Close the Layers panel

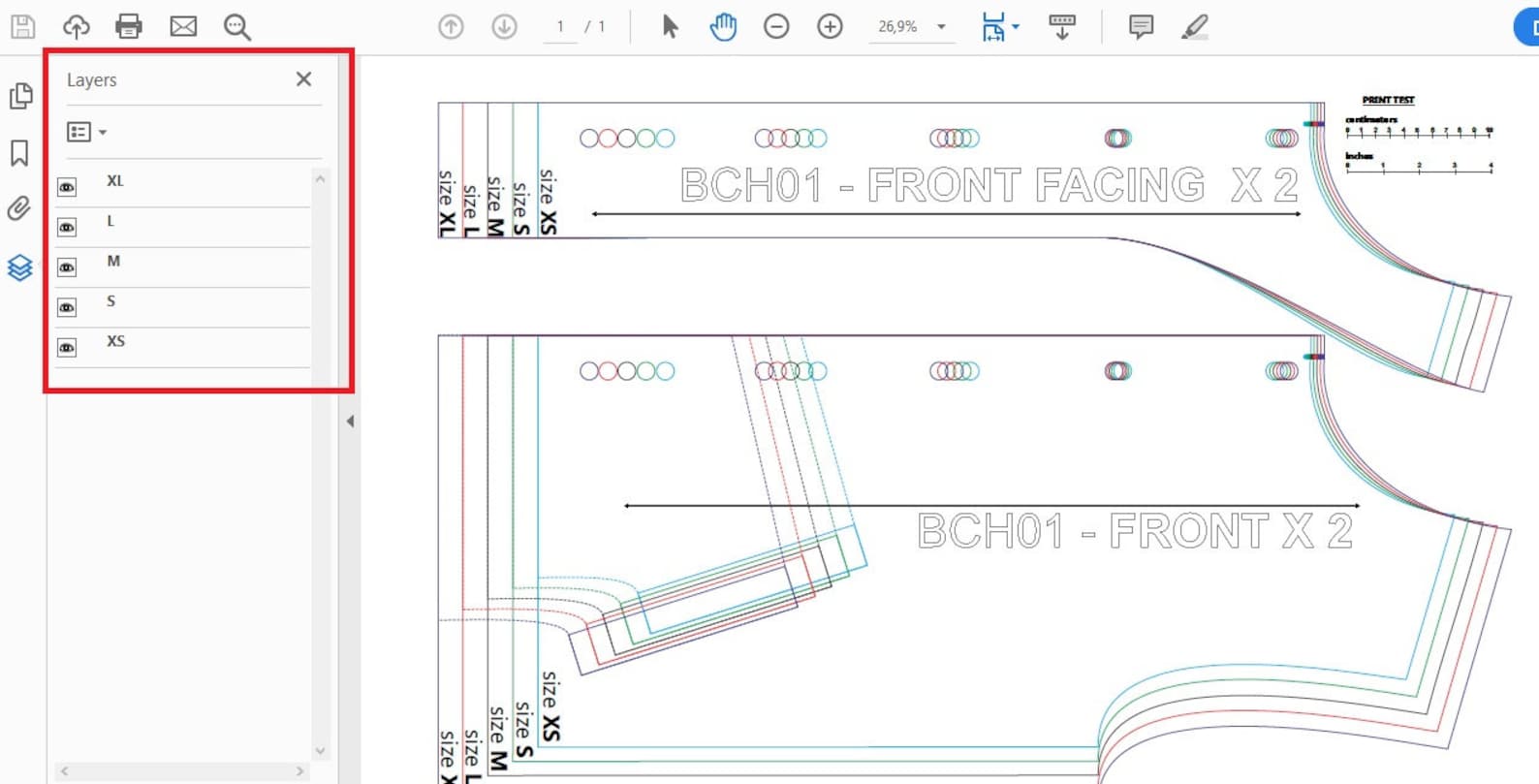click(x=303, y=79)
